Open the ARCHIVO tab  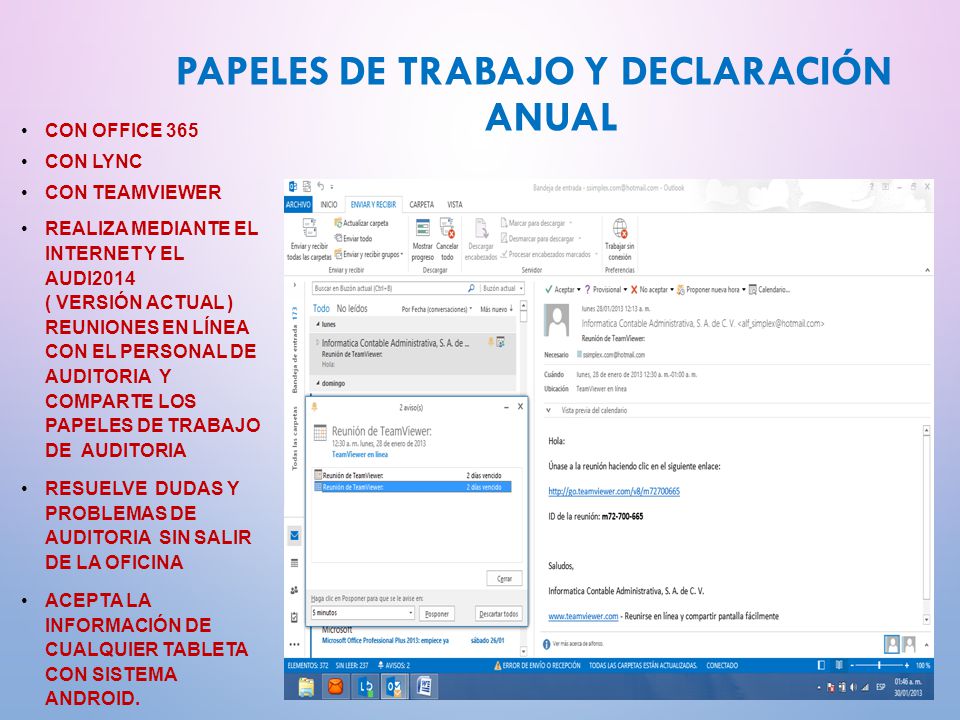coord(298,204)
